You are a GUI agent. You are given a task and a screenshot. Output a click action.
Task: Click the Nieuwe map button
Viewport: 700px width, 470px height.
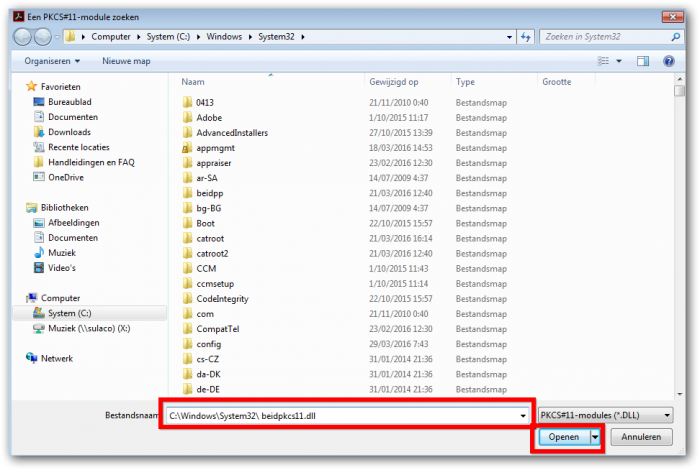click(x=126, y=61)
